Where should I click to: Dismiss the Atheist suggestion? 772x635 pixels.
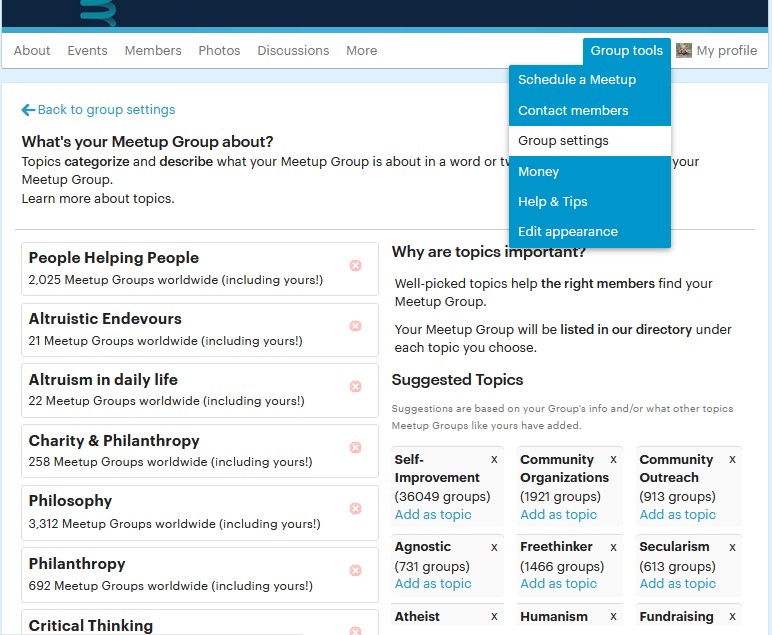click(494, 617)
